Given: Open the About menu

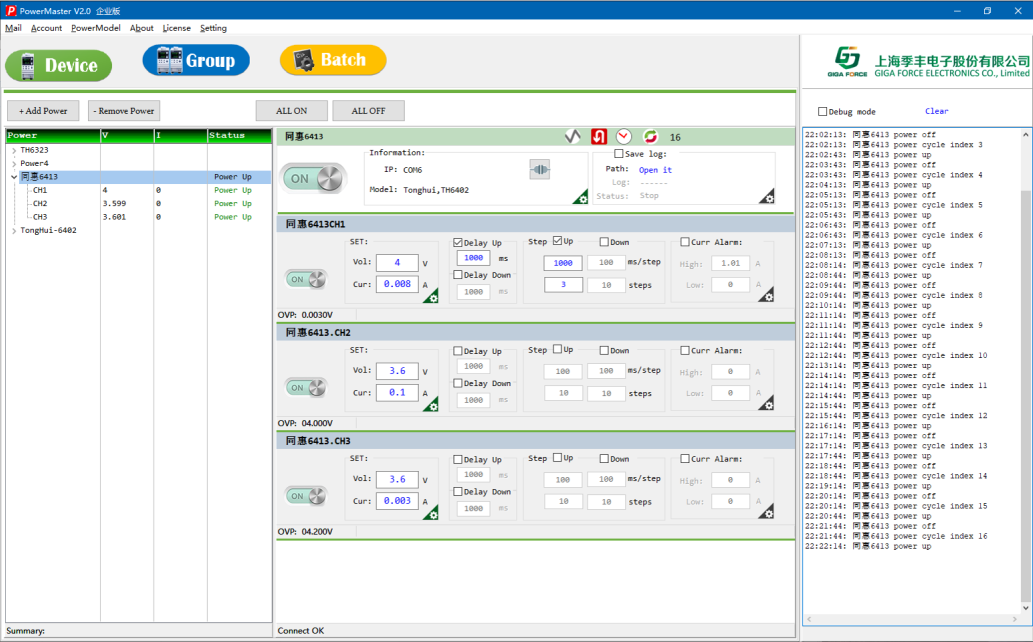Looking at the screenshot, I should [x=142, y=28].
